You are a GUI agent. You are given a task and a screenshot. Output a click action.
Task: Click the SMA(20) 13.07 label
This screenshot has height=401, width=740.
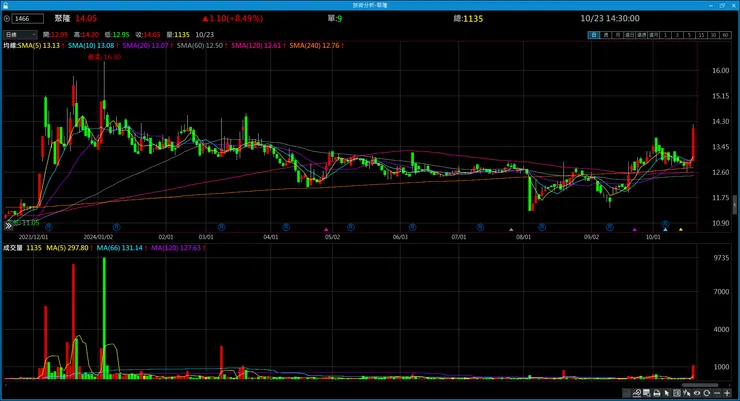pyautogui.click(x=145, y=46)
